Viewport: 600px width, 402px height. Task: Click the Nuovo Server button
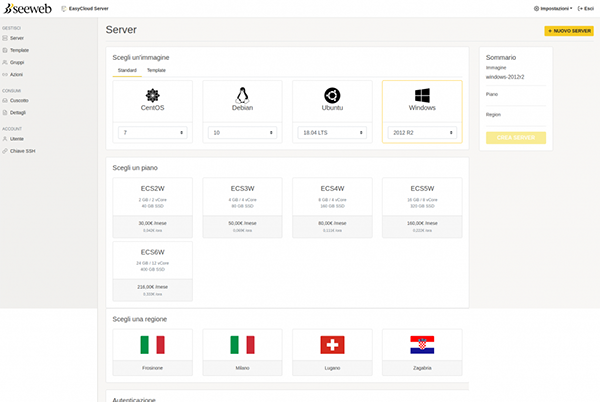pos(568,31)
